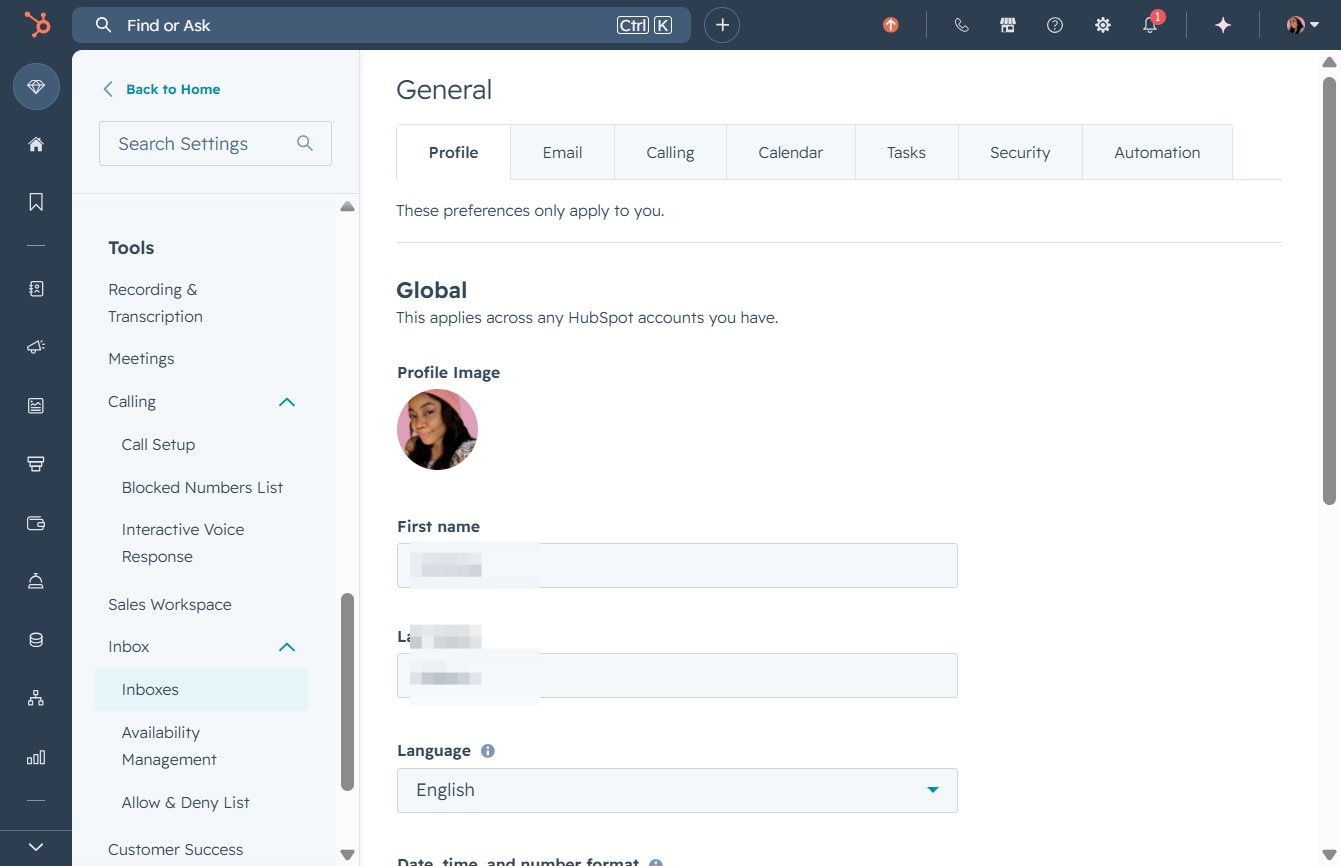The height and width of the screenshot is (866, 1341).
Task: Switch to the Tasks tab
Action: pyautogui.click(x=906, y=152)
